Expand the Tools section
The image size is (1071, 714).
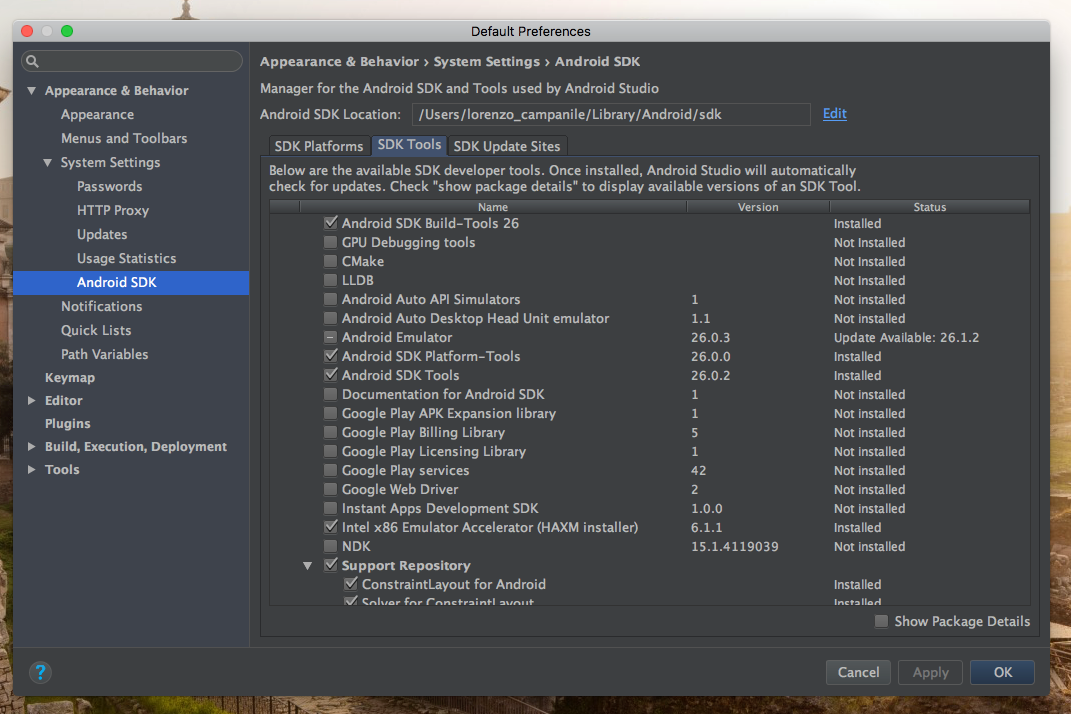point(31,469)
